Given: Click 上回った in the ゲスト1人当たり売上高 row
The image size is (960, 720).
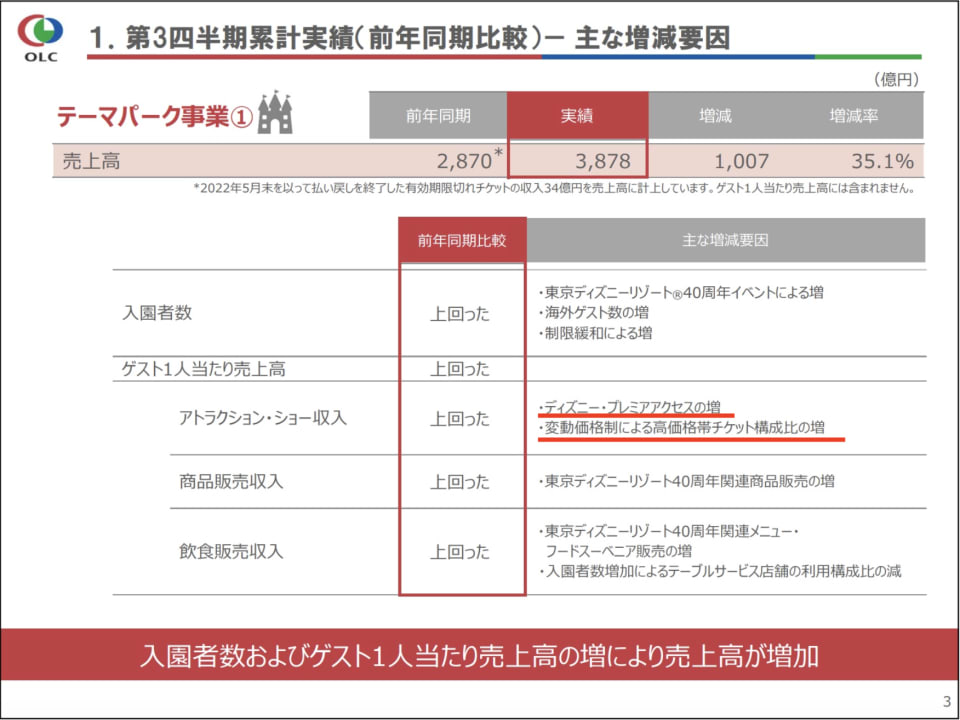Looking at the screenshot, I should click(460, 369).
